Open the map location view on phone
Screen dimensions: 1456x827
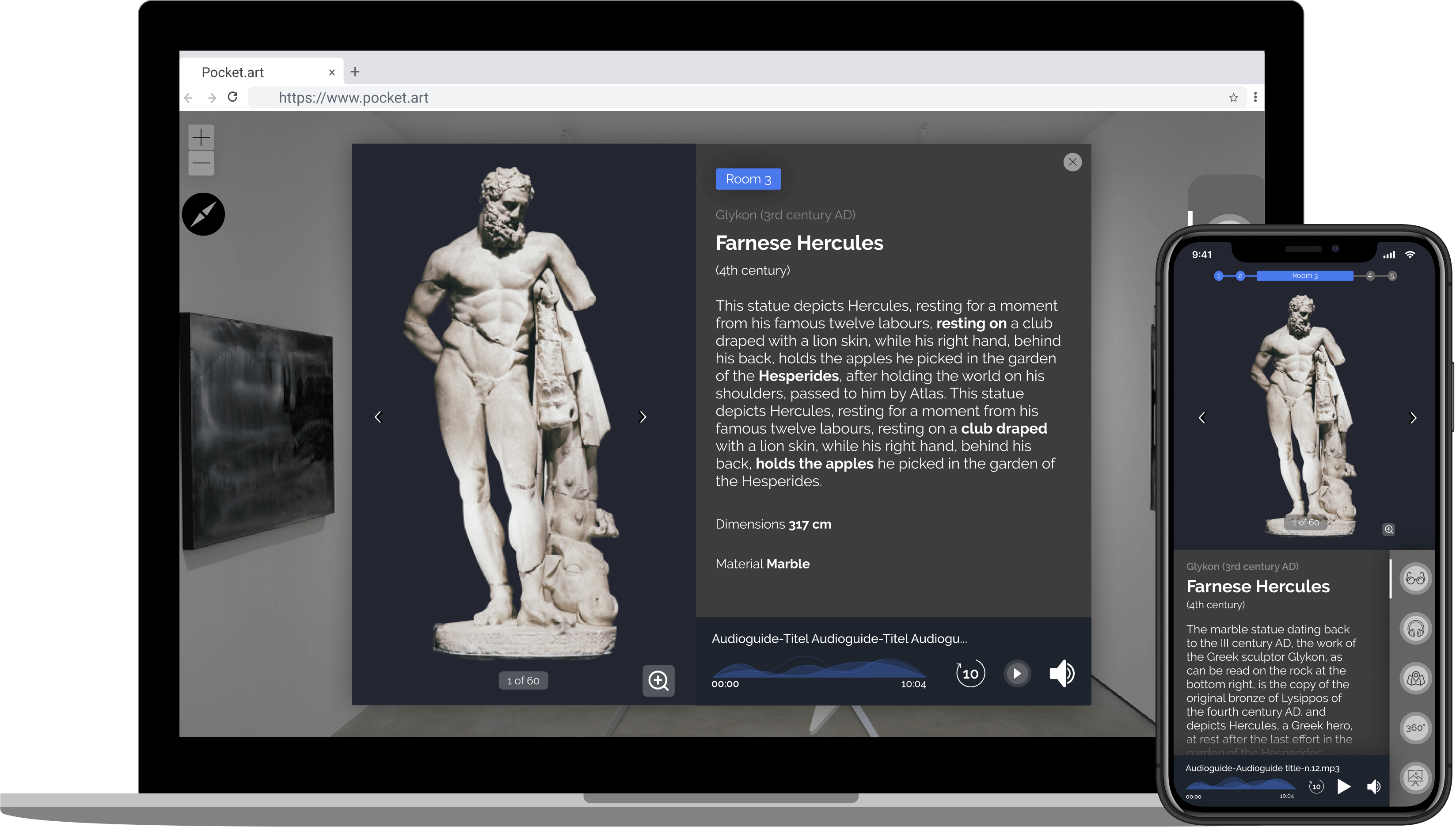[1416, 678]
